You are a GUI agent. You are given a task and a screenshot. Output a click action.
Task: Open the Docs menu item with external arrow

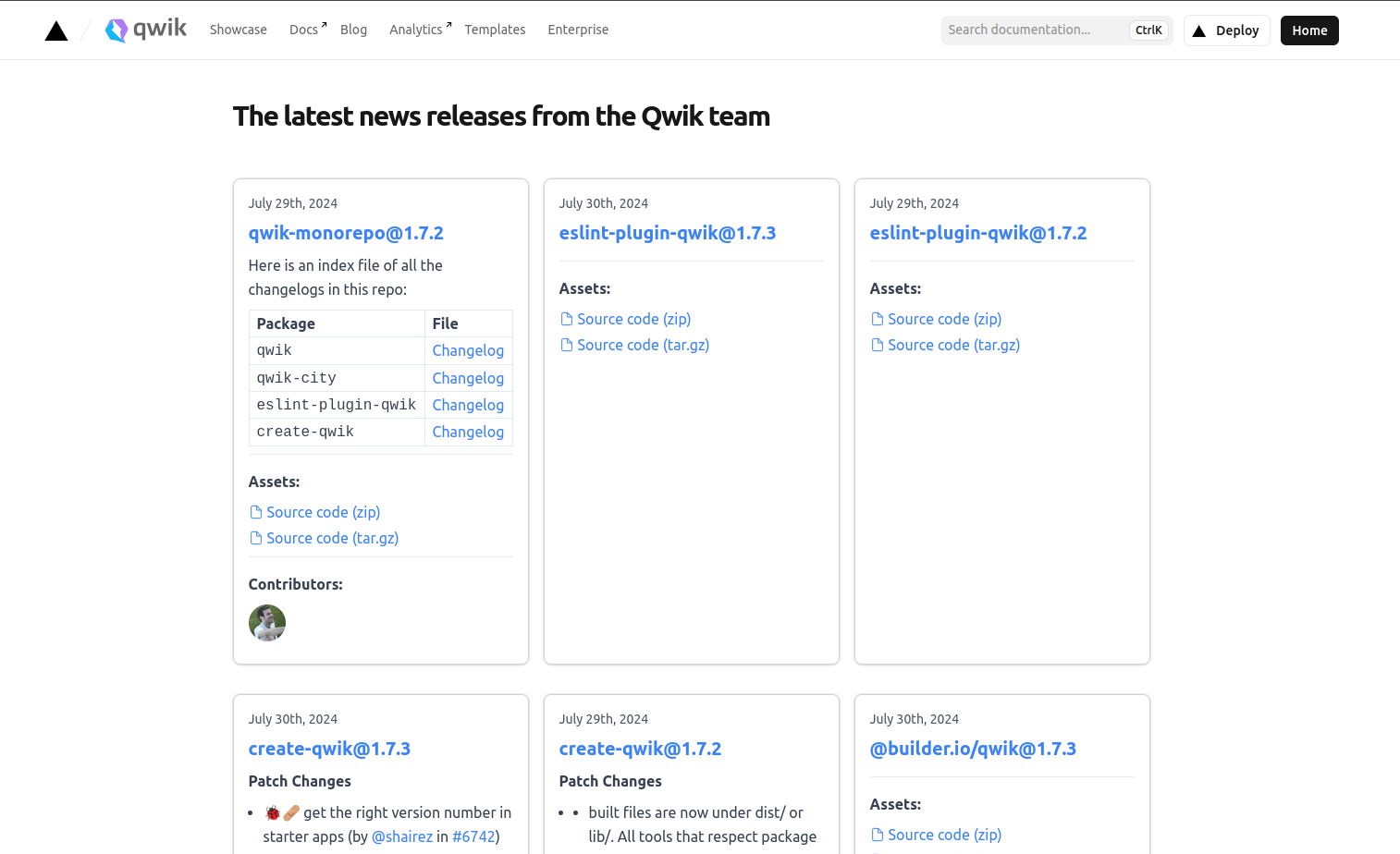[x=303, y=29]
